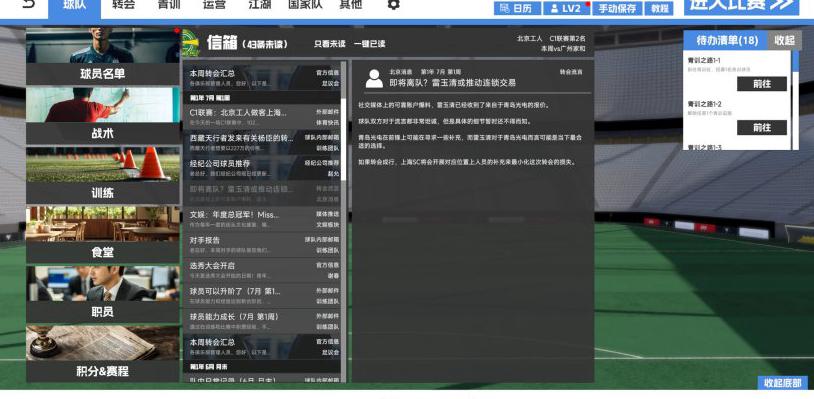Click 一键已读 to mark all read
The width and height of the screenshot is (814, 399).
point(370,44)
